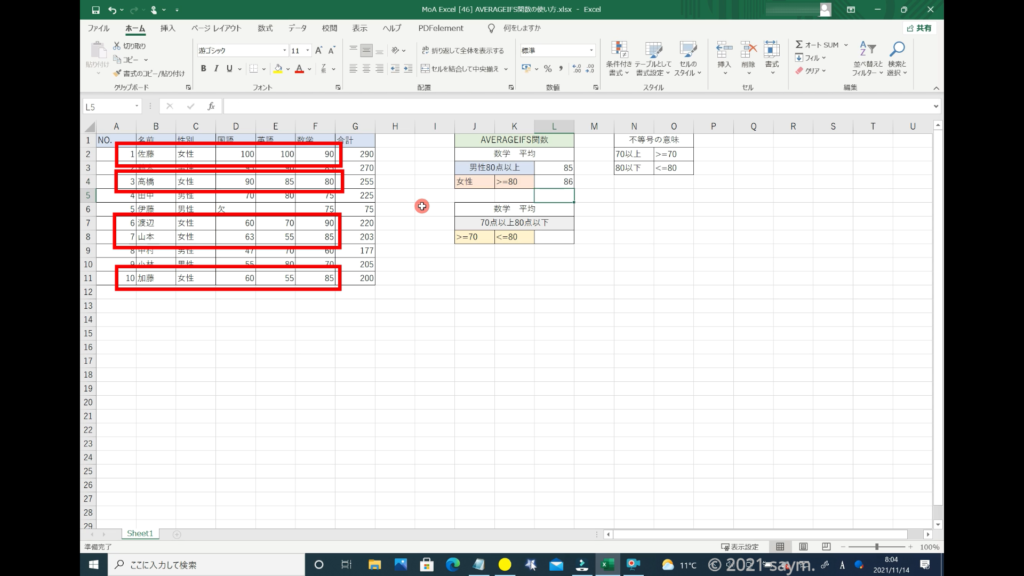Image resolution: width=1024 pixels, height=576 pixels.
Task: Open Find and Select (検索と選択)
Action: (x=897, y=58)
